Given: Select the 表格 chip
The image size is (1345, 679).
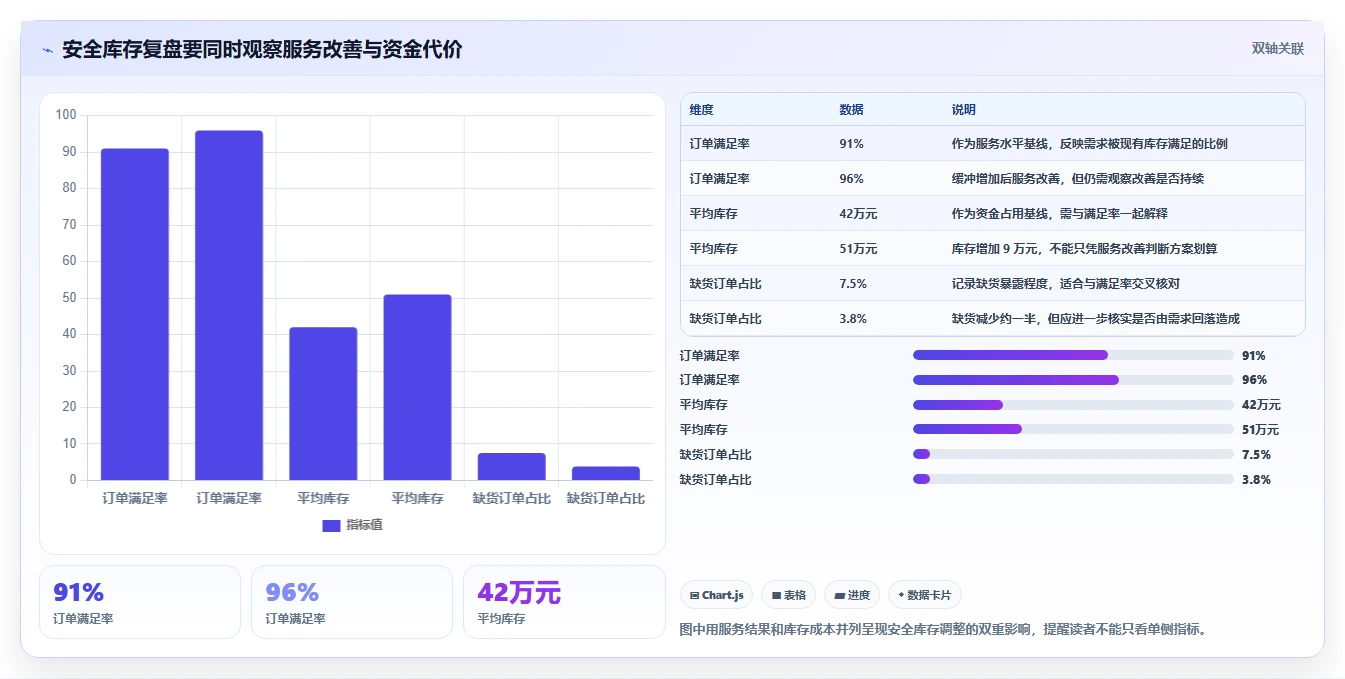Looking at the screenshot, I should pos(789,595).
